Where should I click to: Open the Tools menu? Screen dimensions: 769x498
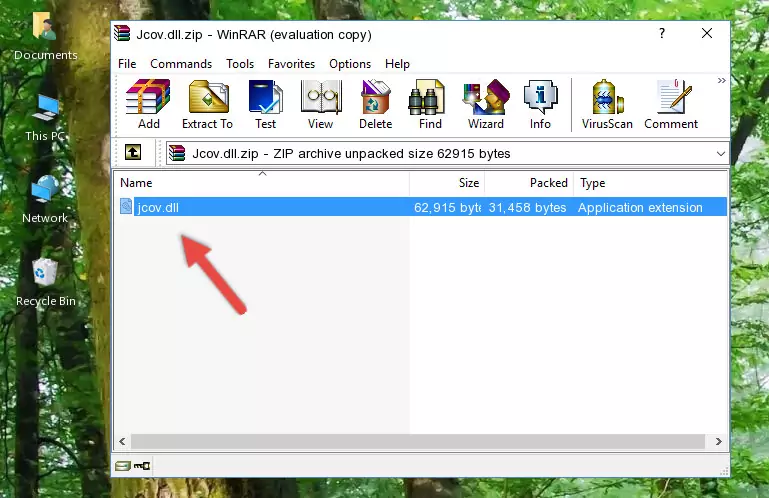(240, 64)
